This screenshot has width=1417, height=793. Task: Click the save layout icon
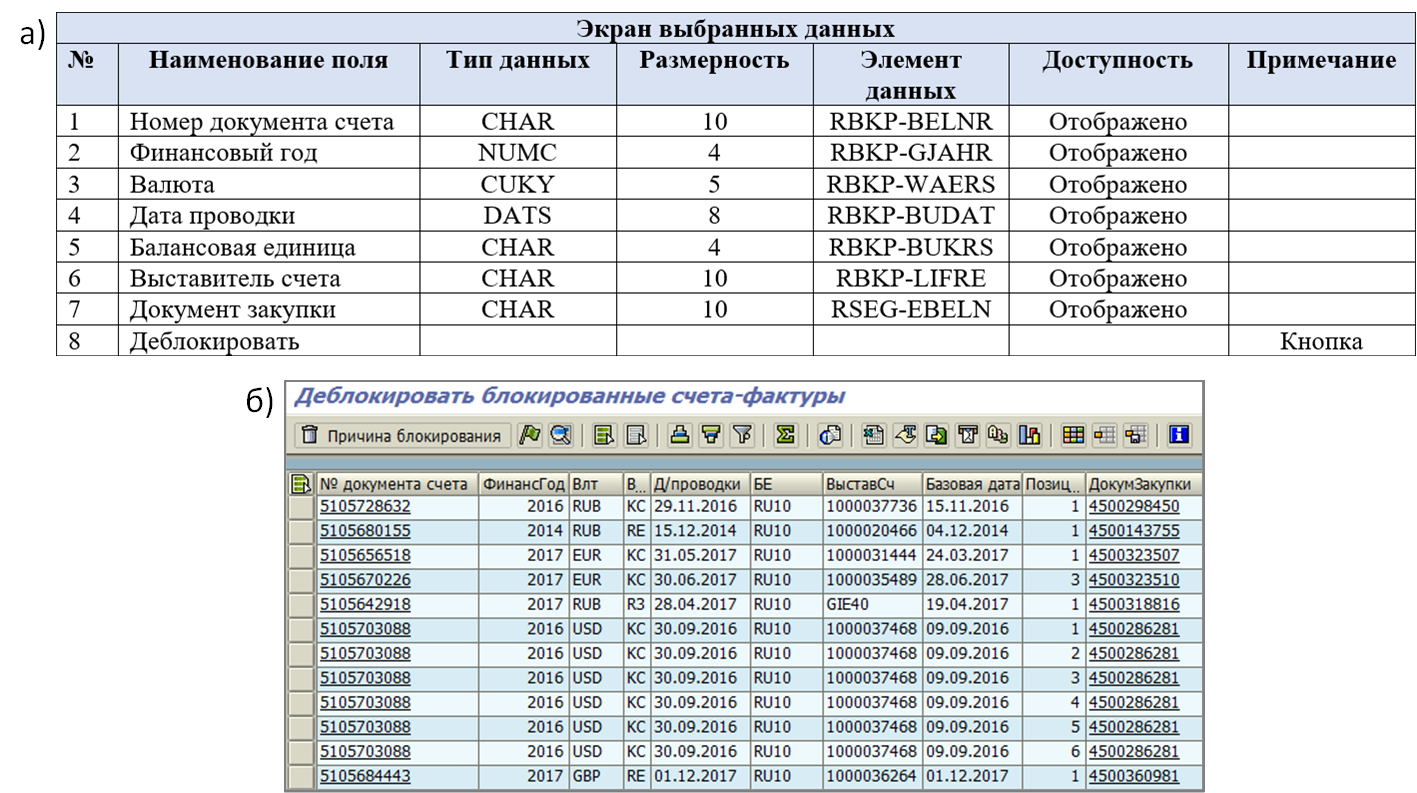(1135, 435)
